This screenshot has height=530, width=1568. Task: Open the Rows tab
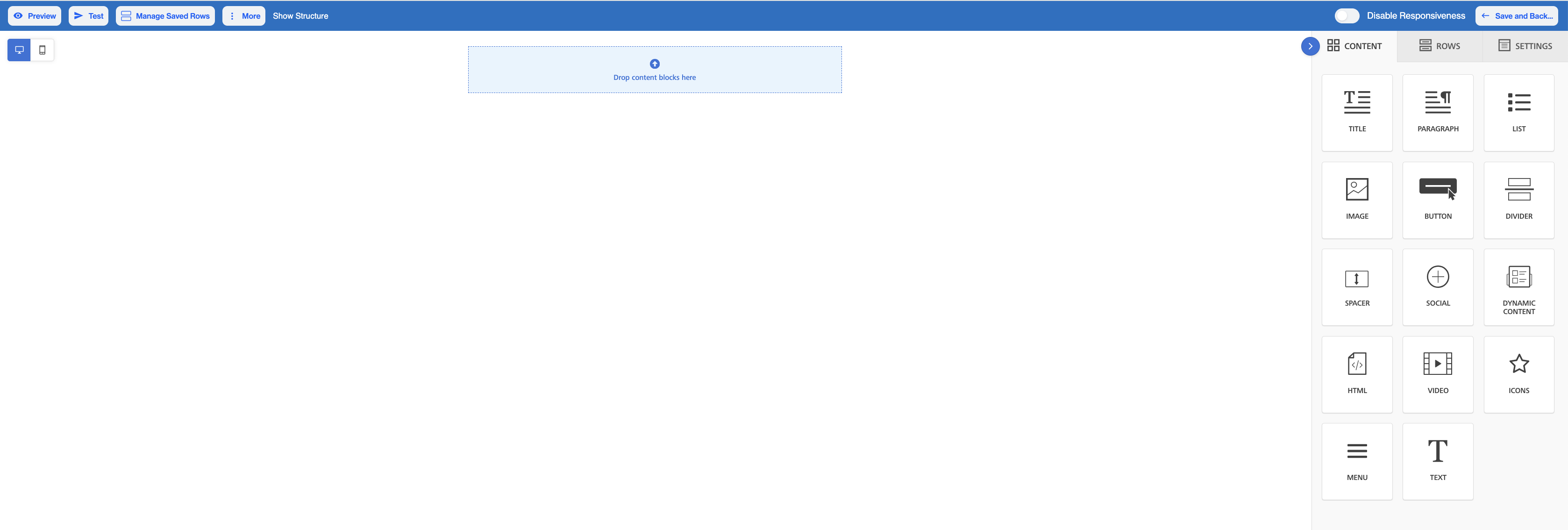(1440, 46)
